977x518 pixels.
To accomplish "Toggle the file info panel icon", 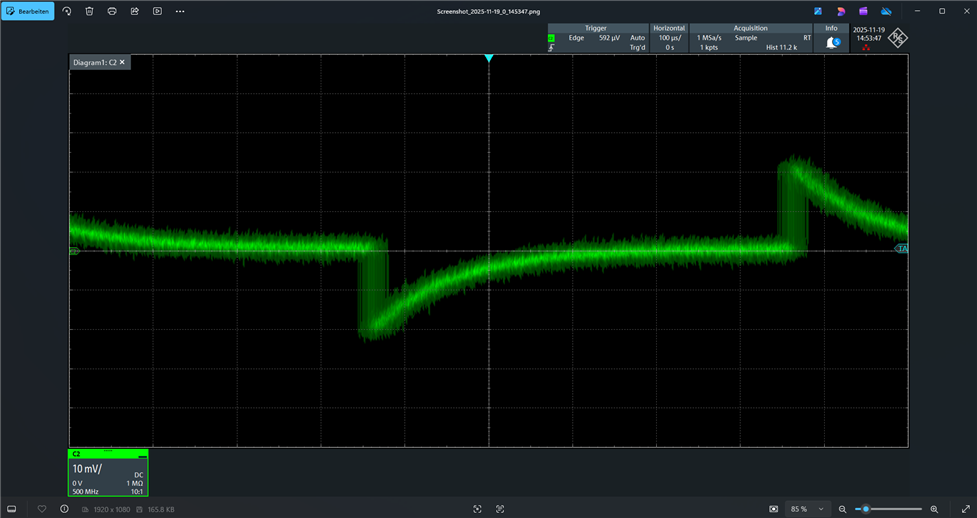I will coord(64,509).
